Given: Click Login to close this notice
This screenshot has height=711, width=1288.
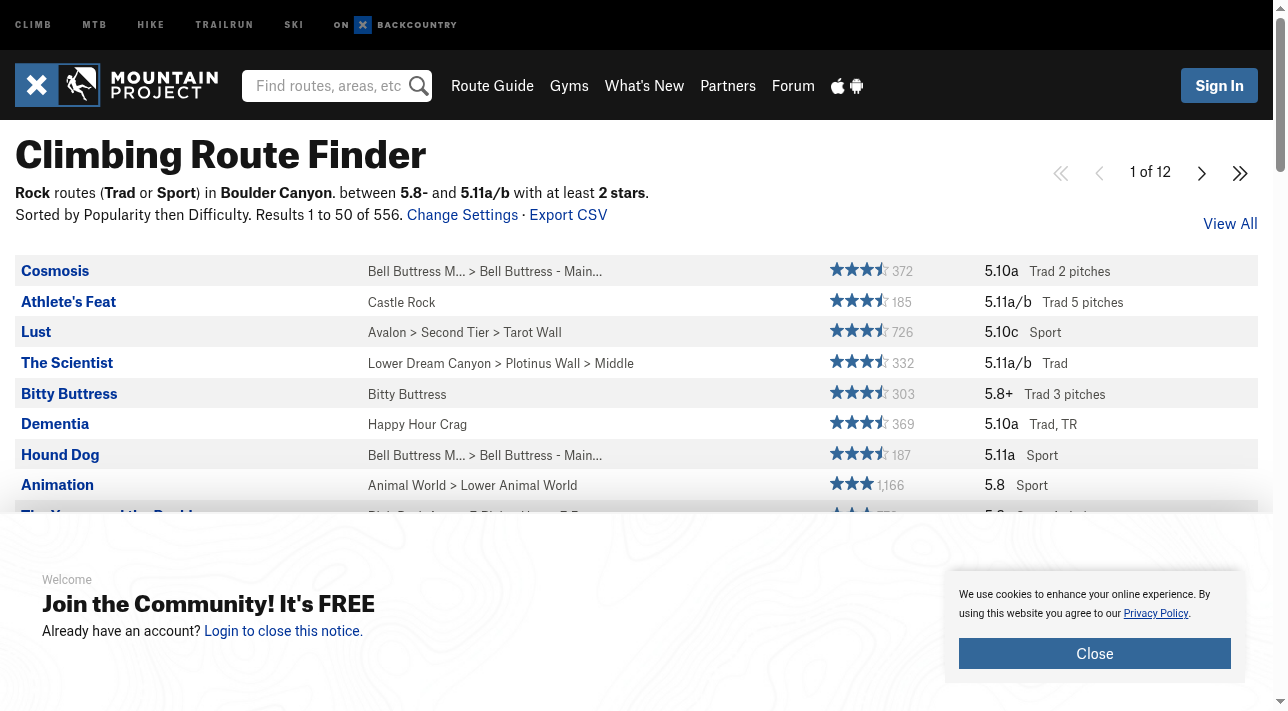Looking at the screenshot, I should point(281,631).
